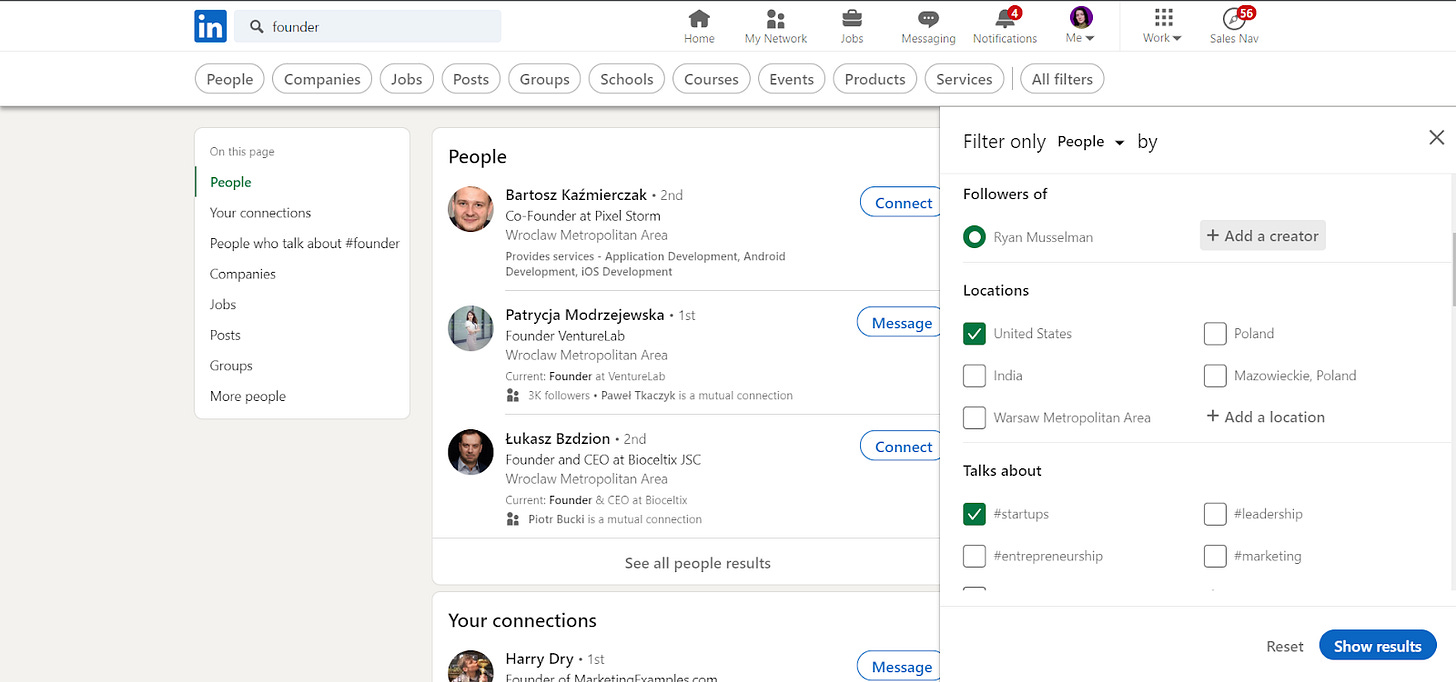Select the Courses filter pill
This screenshot has width=1456, height=682.
711,79
